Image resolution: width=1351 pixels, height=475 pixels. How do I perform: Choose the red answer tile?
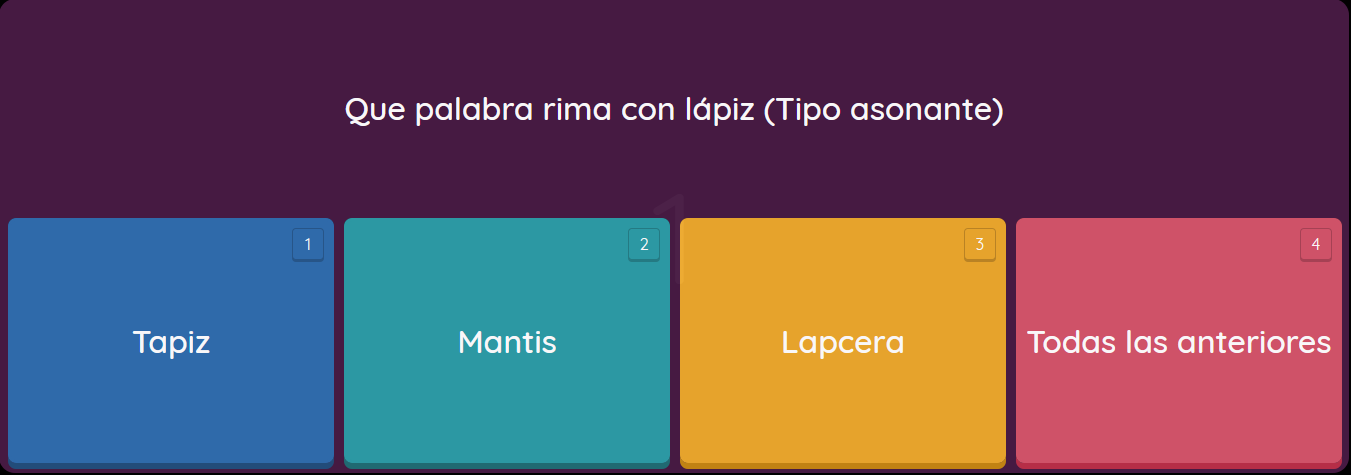coord(1179,342)
